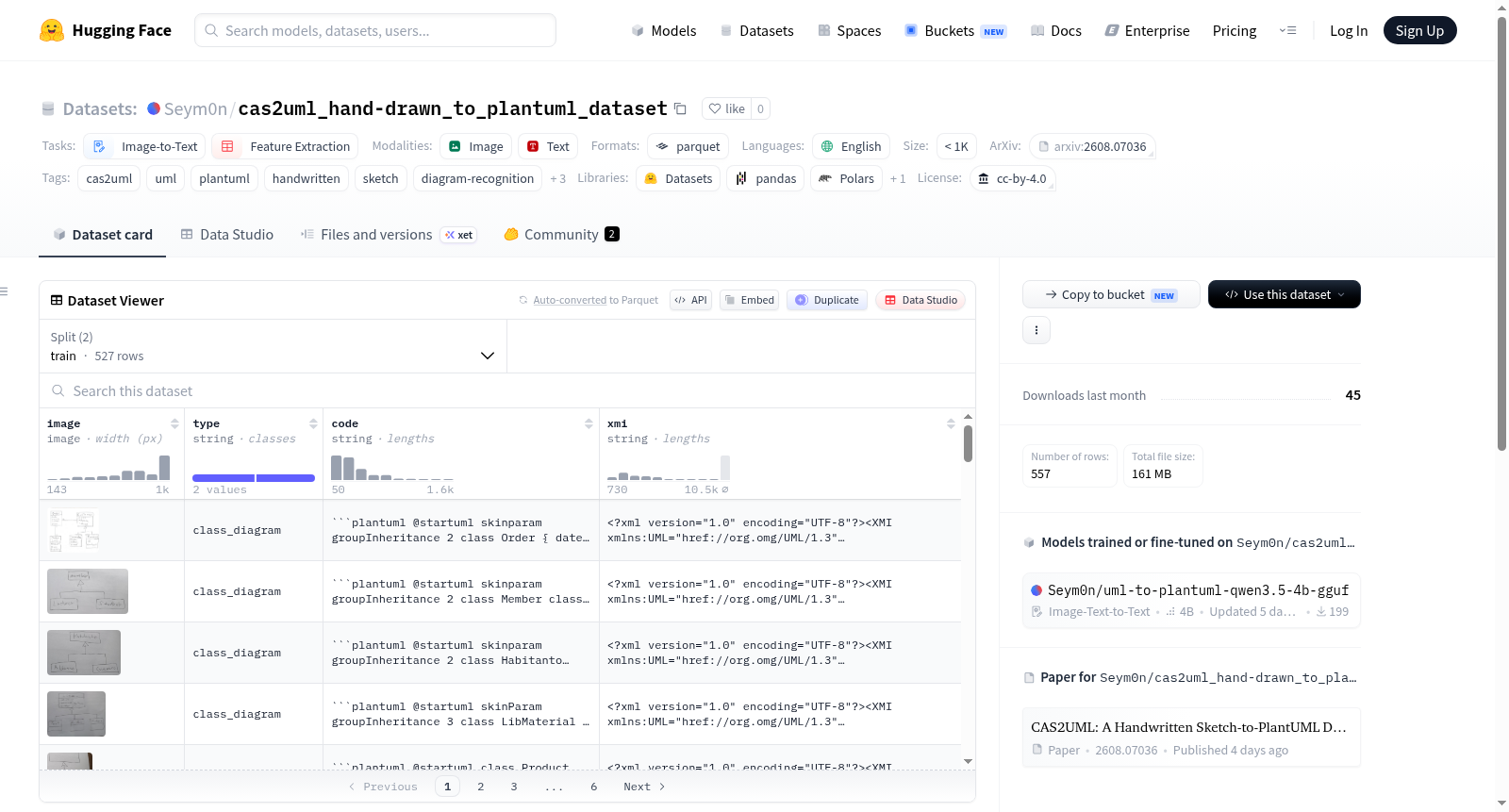Image resolution: width=1509 pixels, height=812 pixels.
Task: Open the Dataset card tab
Action: tap(102, 235)
